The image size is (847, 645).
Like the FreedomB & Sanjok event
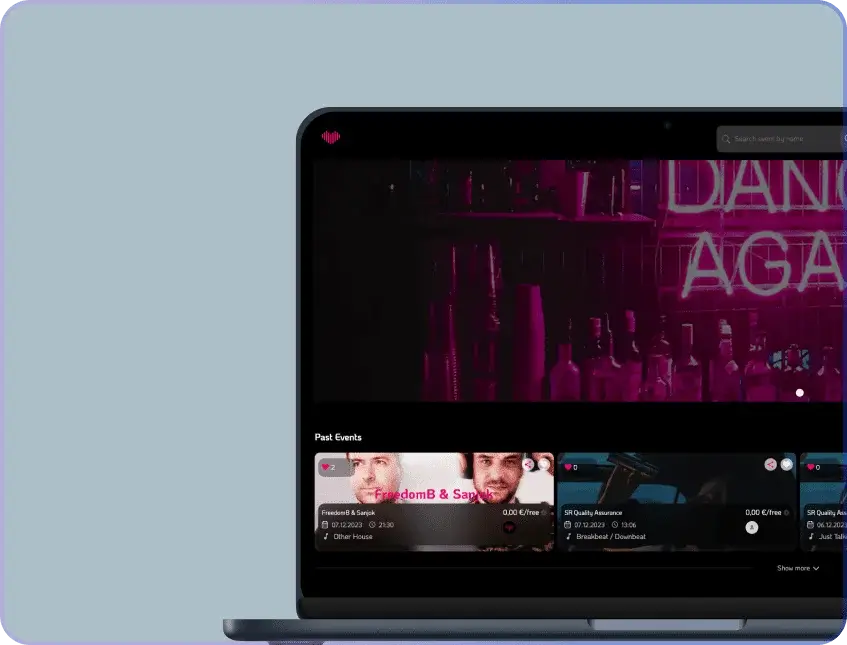(326, 467)
